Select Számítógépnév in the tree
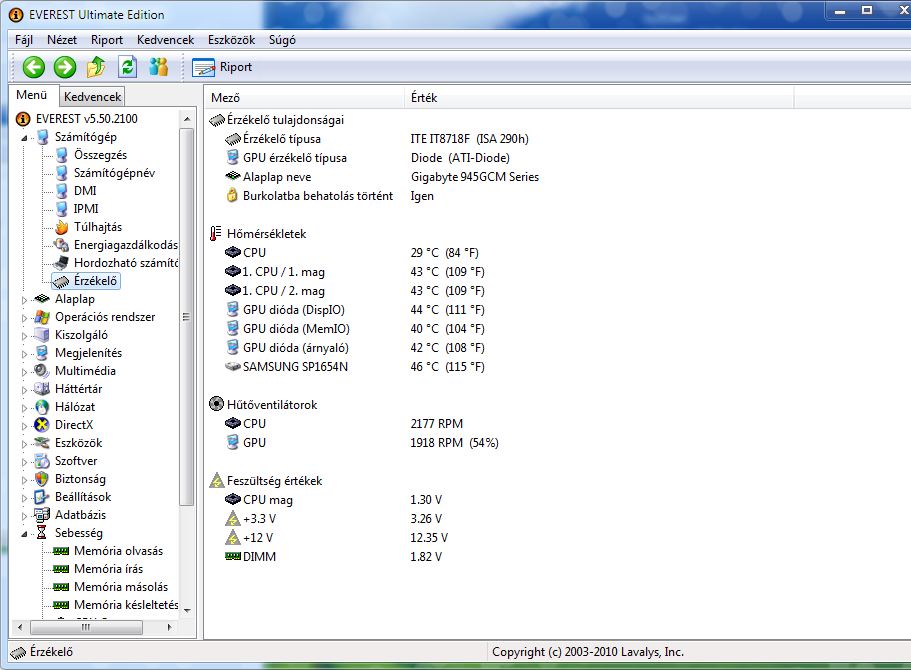The height and width of the screenshot is (670, 911). point(114,173)
